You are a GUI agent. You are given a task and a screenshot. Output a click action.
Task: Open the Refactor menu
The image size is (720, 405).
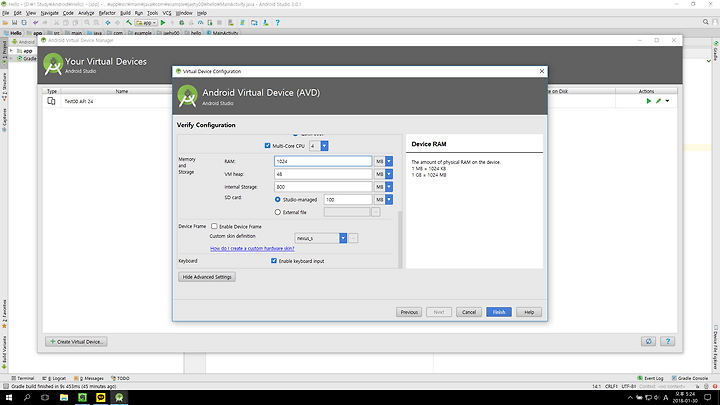coord(107,13)
